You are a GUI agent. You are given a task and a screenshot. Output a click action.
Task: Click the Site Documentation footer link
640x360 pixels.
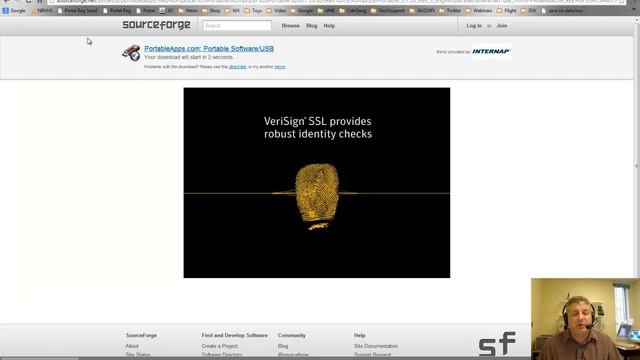(x=376, y=346)
